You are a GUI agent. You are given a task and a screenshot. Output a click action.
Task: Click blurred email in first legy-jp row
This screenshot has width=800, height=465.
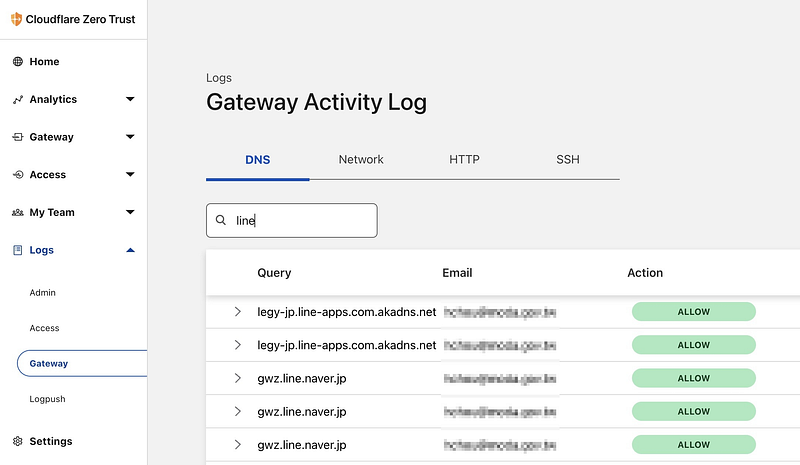pos(499,312)
